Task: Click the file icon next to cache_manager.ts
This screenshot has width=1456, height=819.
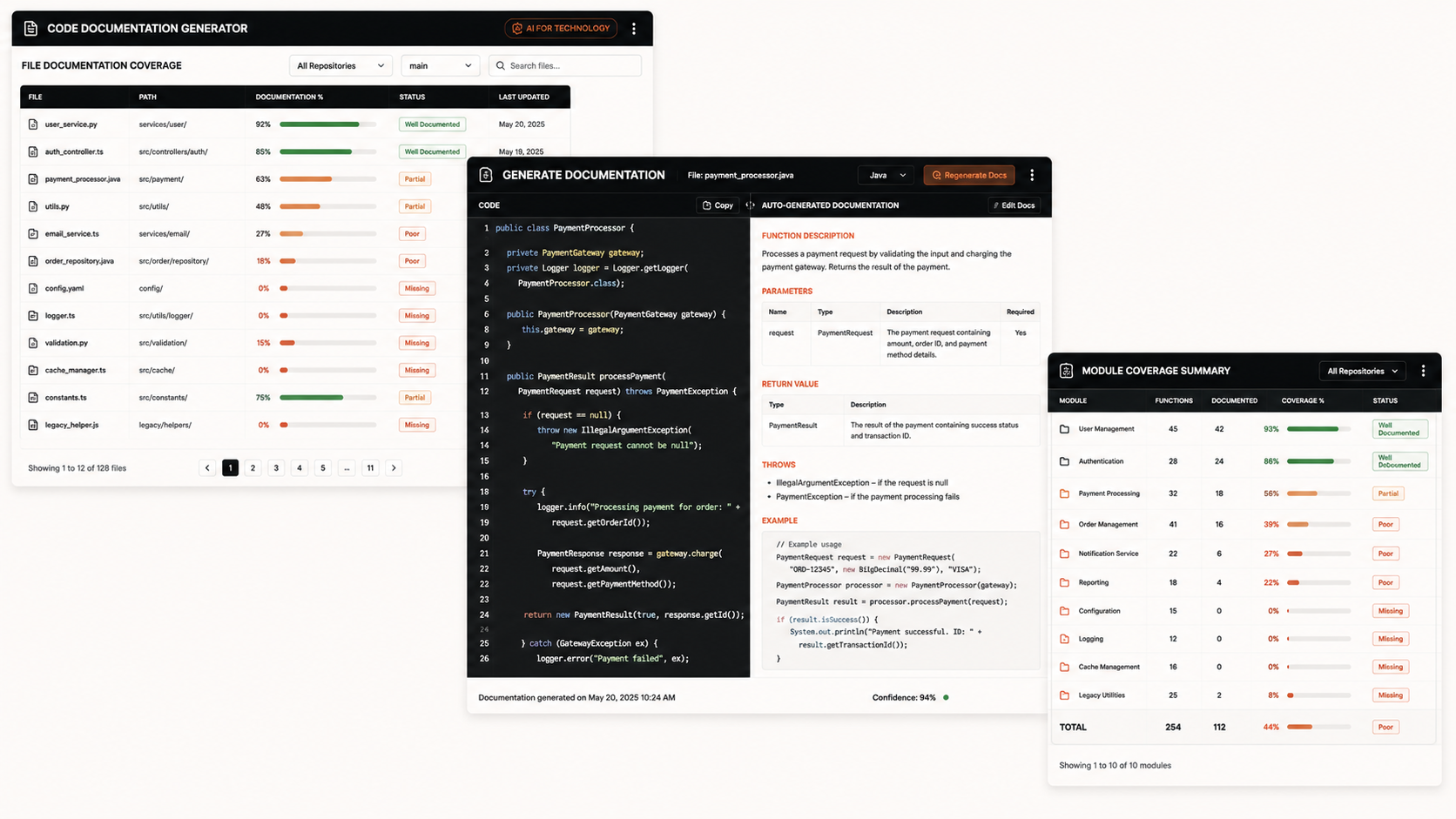Action: pos(33,370)
